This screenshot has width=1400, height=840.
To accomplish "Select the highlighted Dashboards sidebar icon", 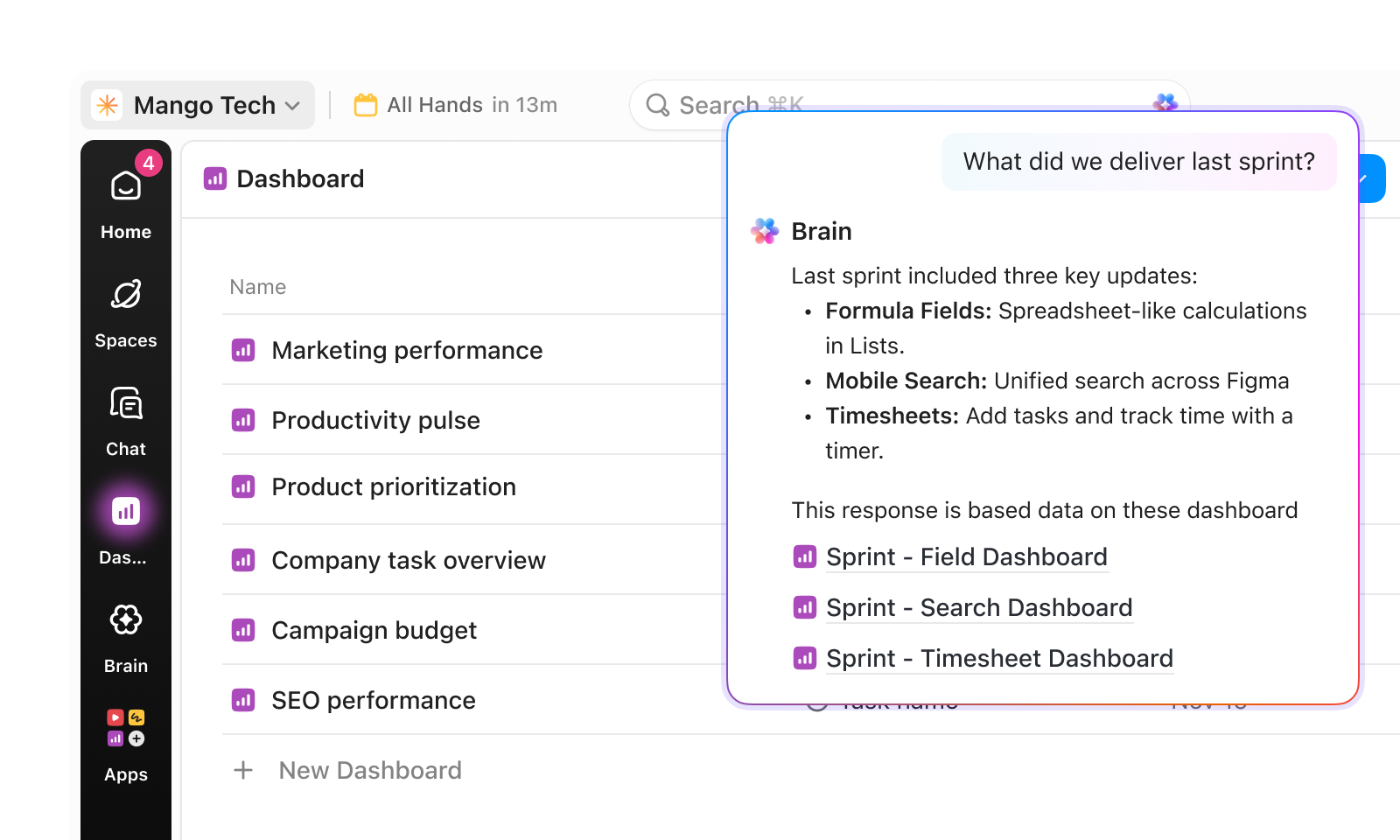I will pos(125,510).
